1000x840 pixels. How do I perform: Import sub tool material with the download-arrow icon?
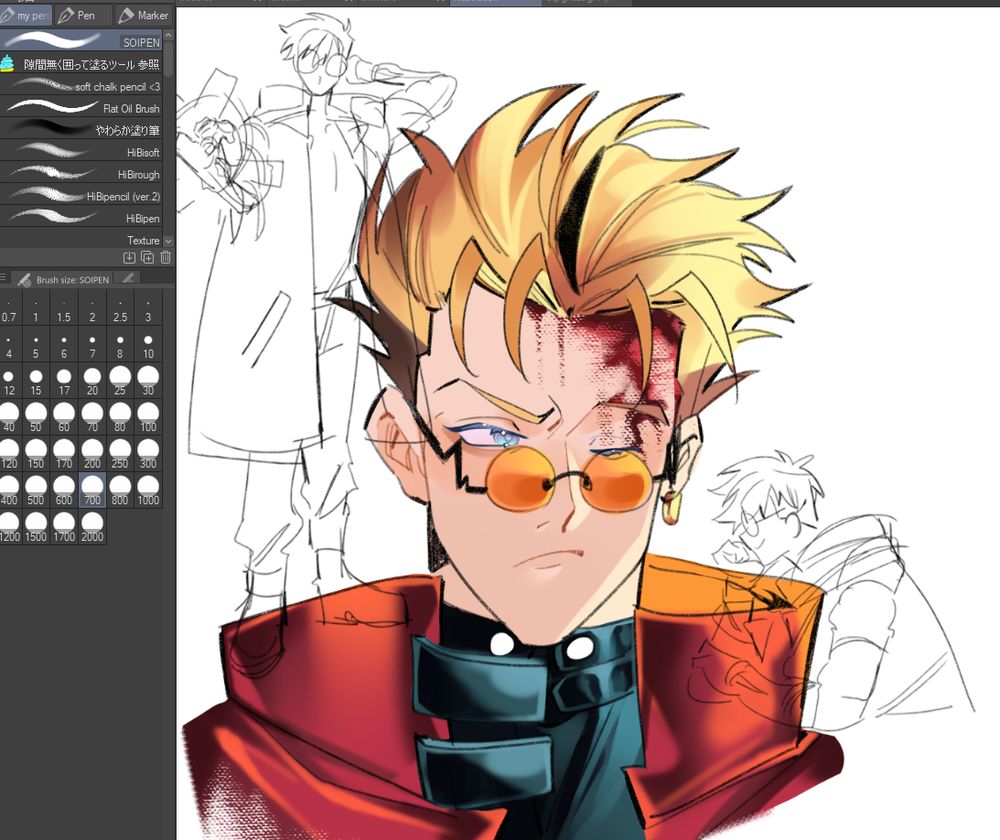(129, 257)
